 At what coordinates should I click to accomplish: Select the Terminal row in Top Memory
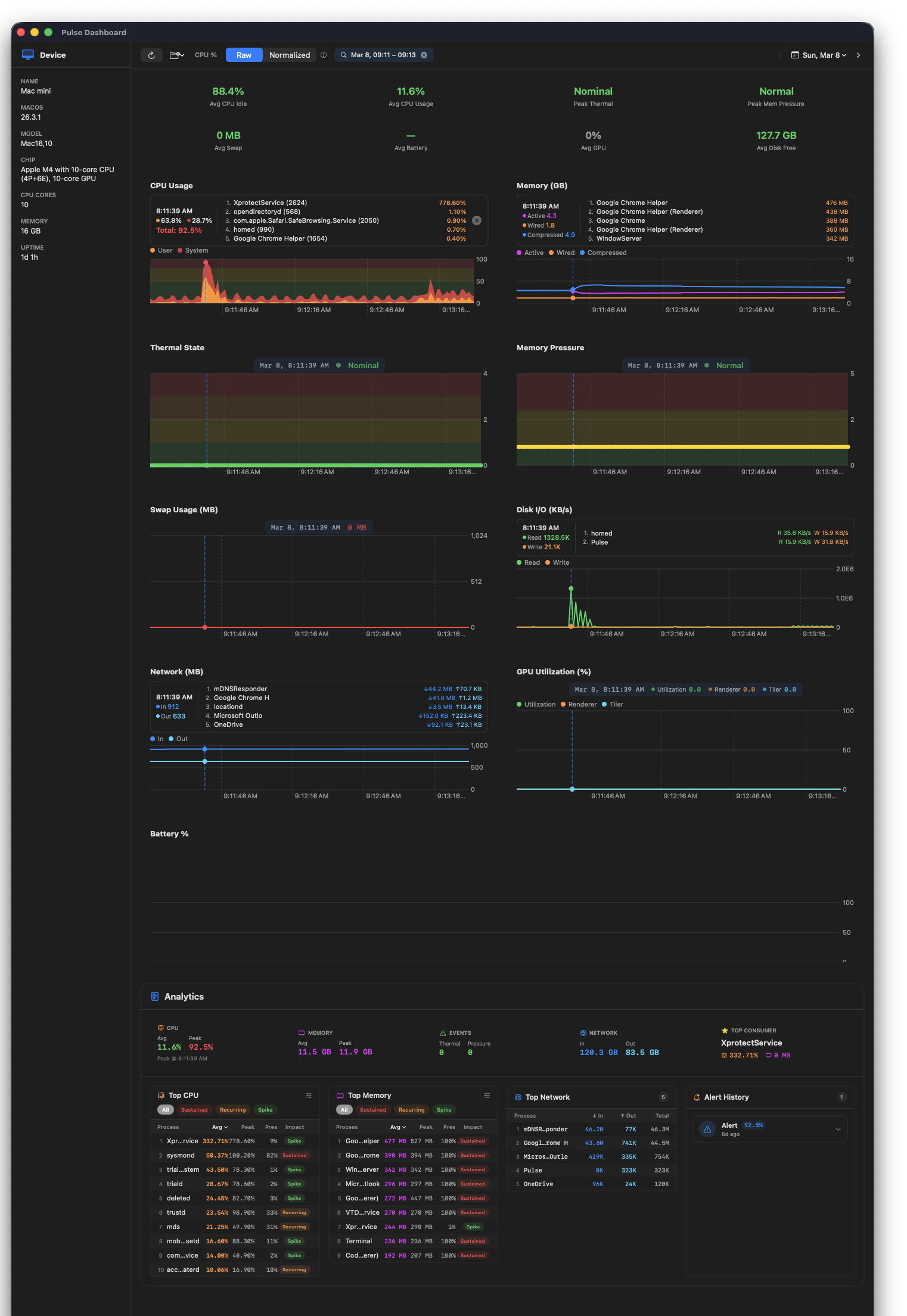click(414, 1241)
